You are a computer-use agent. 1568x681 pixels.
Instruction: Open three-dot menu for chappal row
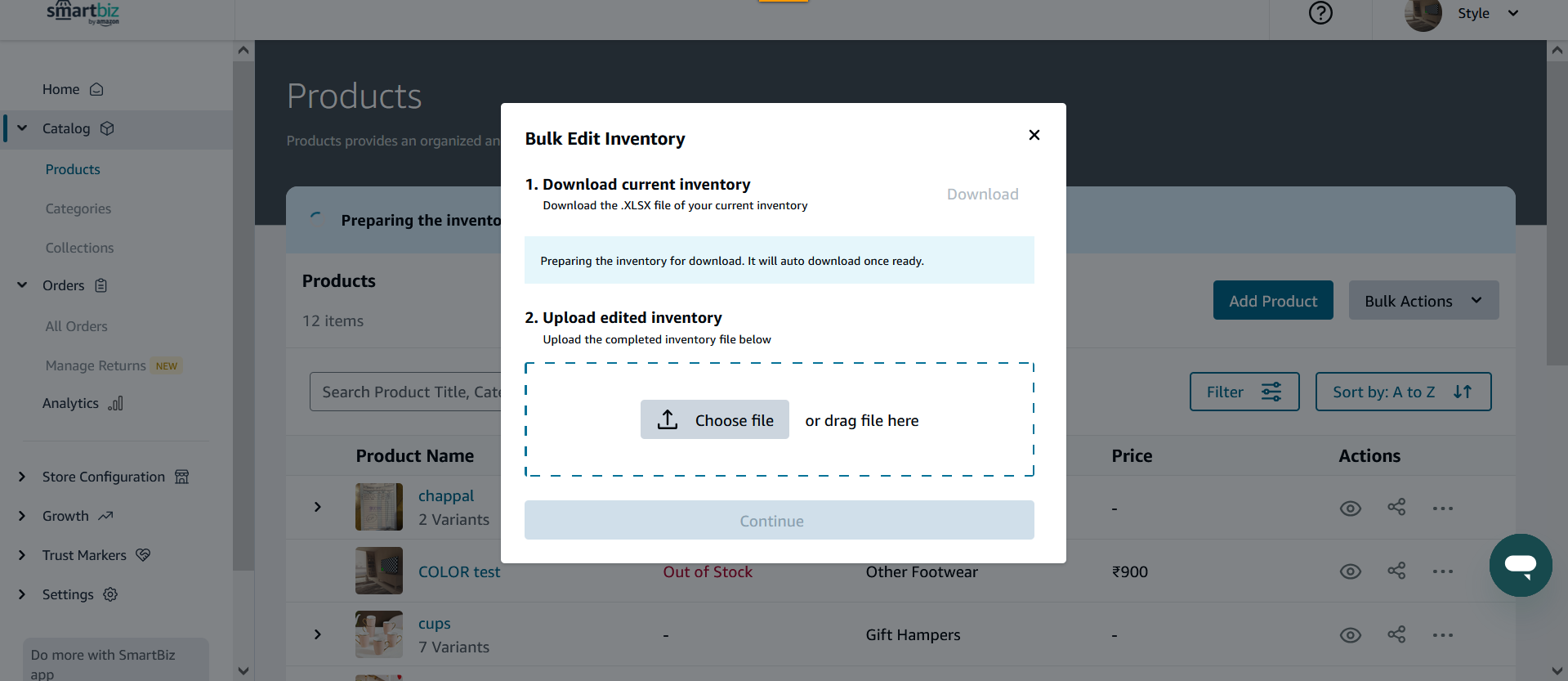(x=1443, y=509)
